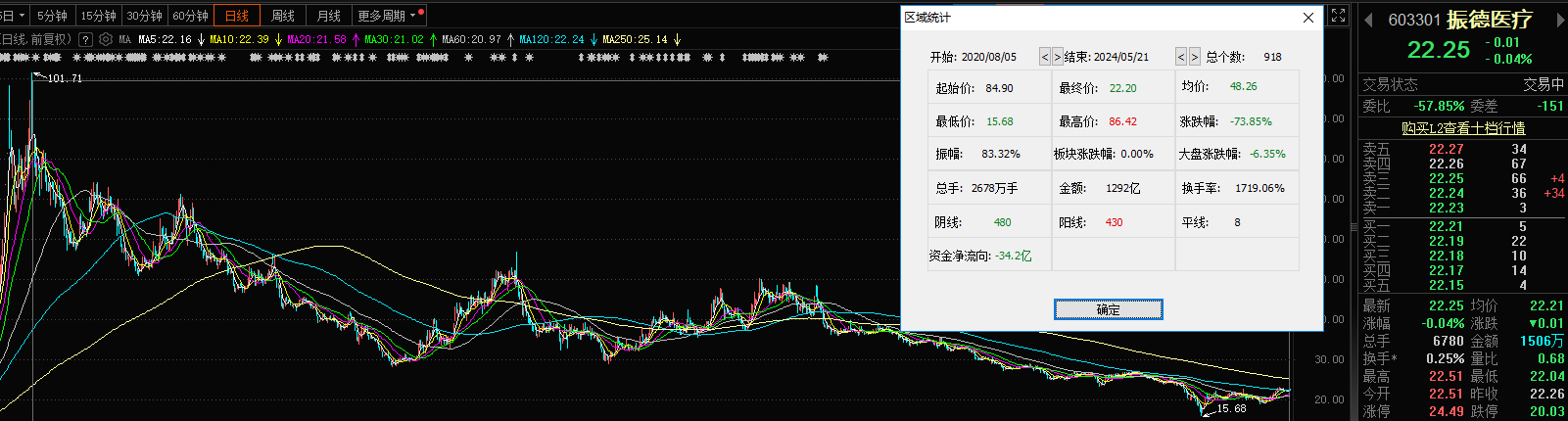Move end date later with > button
1568x421 pixels.
point(1194,57)
